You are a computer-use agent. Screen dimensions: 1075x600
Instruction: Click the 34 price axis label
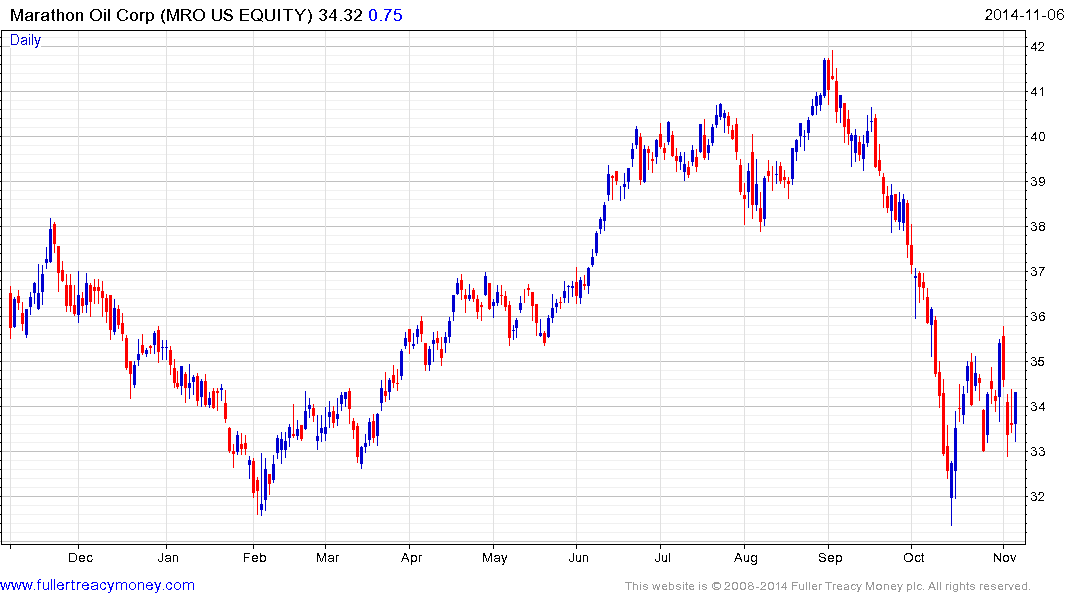pyautogui.click(x=1037, y=407)
